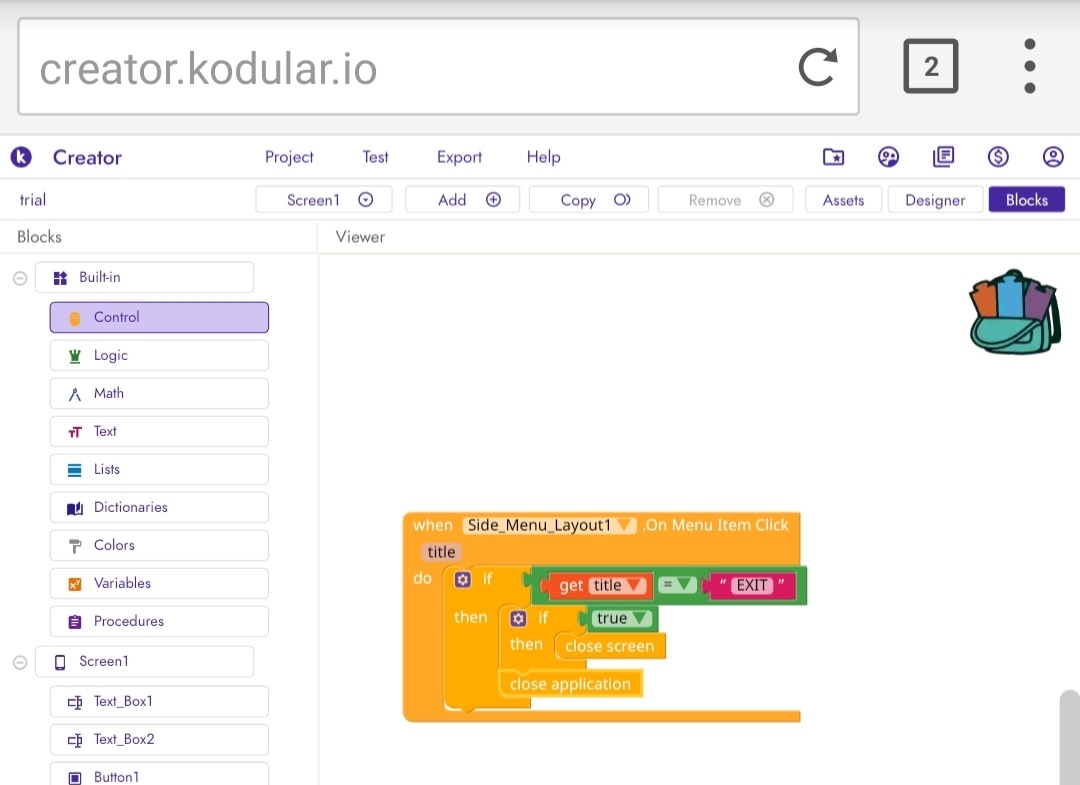Switch to the Designer view
The height and width of the screenshot is (785, 1080).
pos(935,200)
